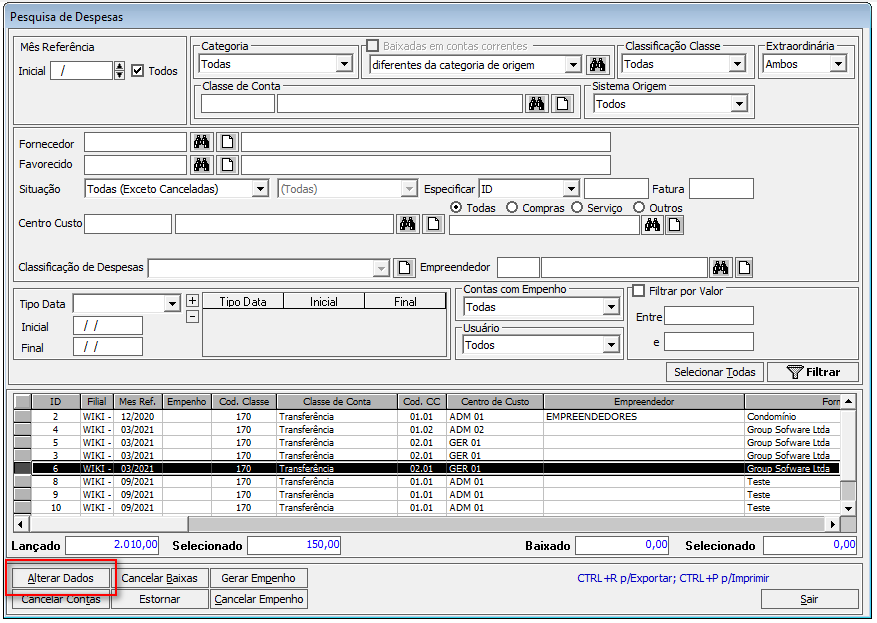Click the Alterar Dados button

[61, 578]
